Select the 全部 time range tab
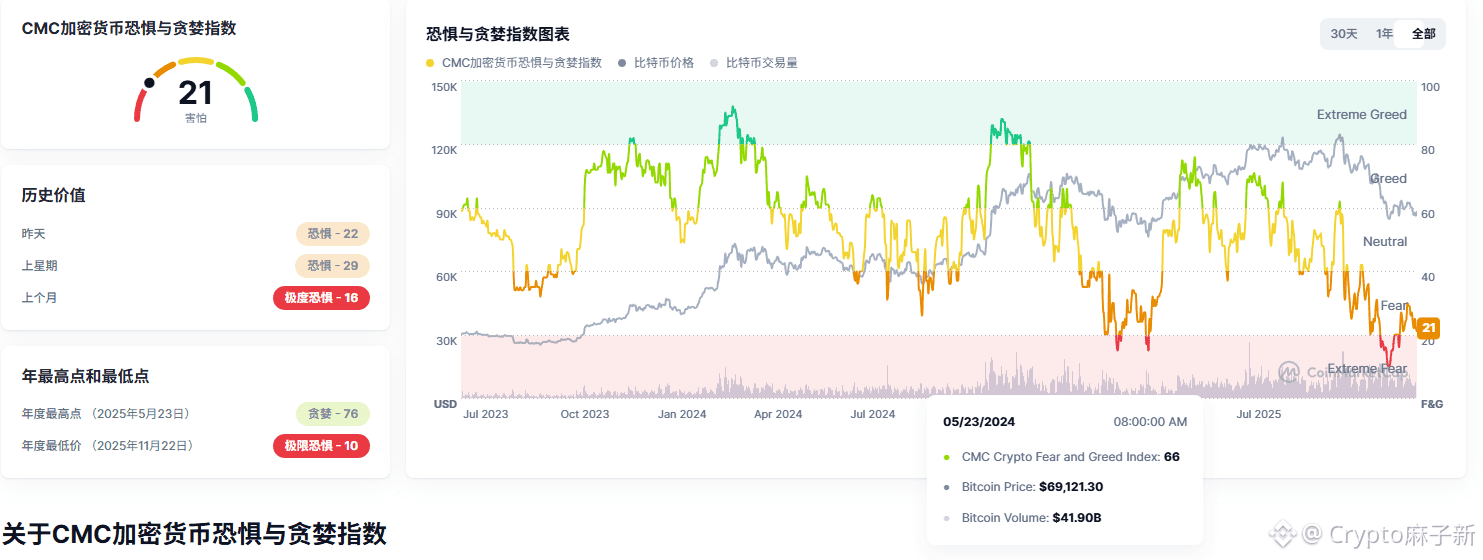 click(x=1423, y=34)
